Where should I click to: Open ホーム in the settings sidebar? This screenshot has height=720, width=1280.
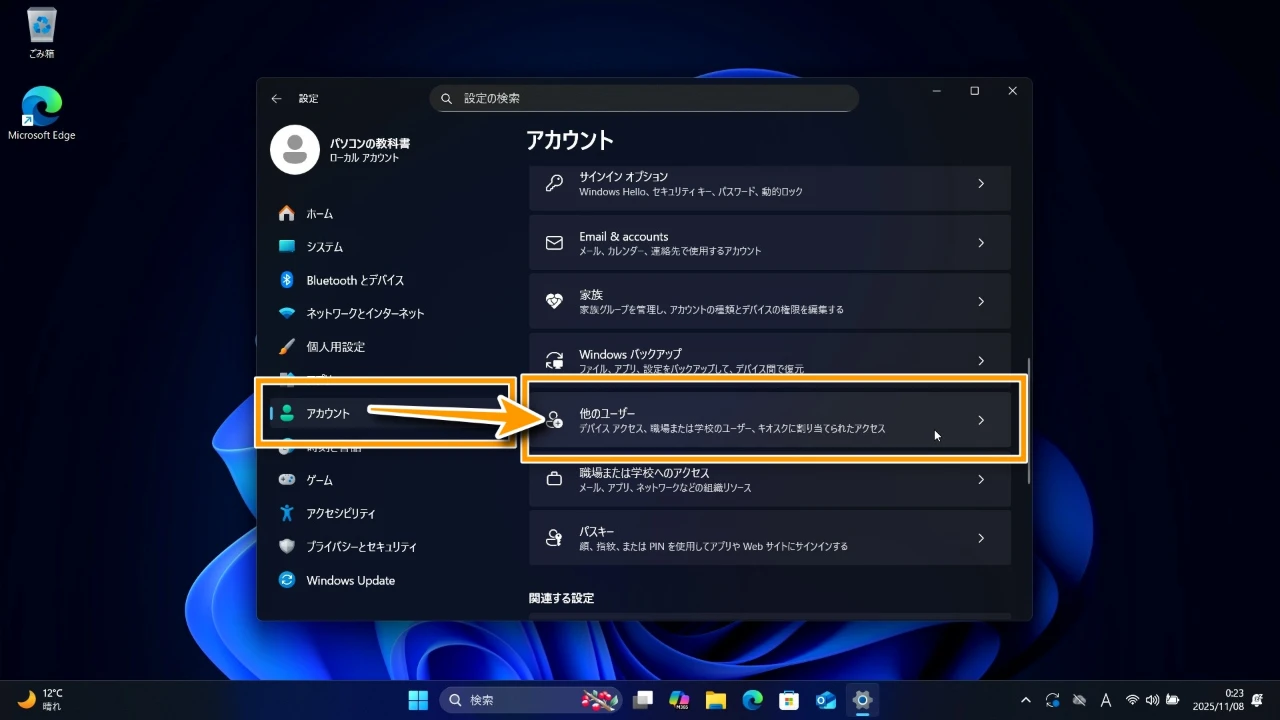[x=320, y=214]
